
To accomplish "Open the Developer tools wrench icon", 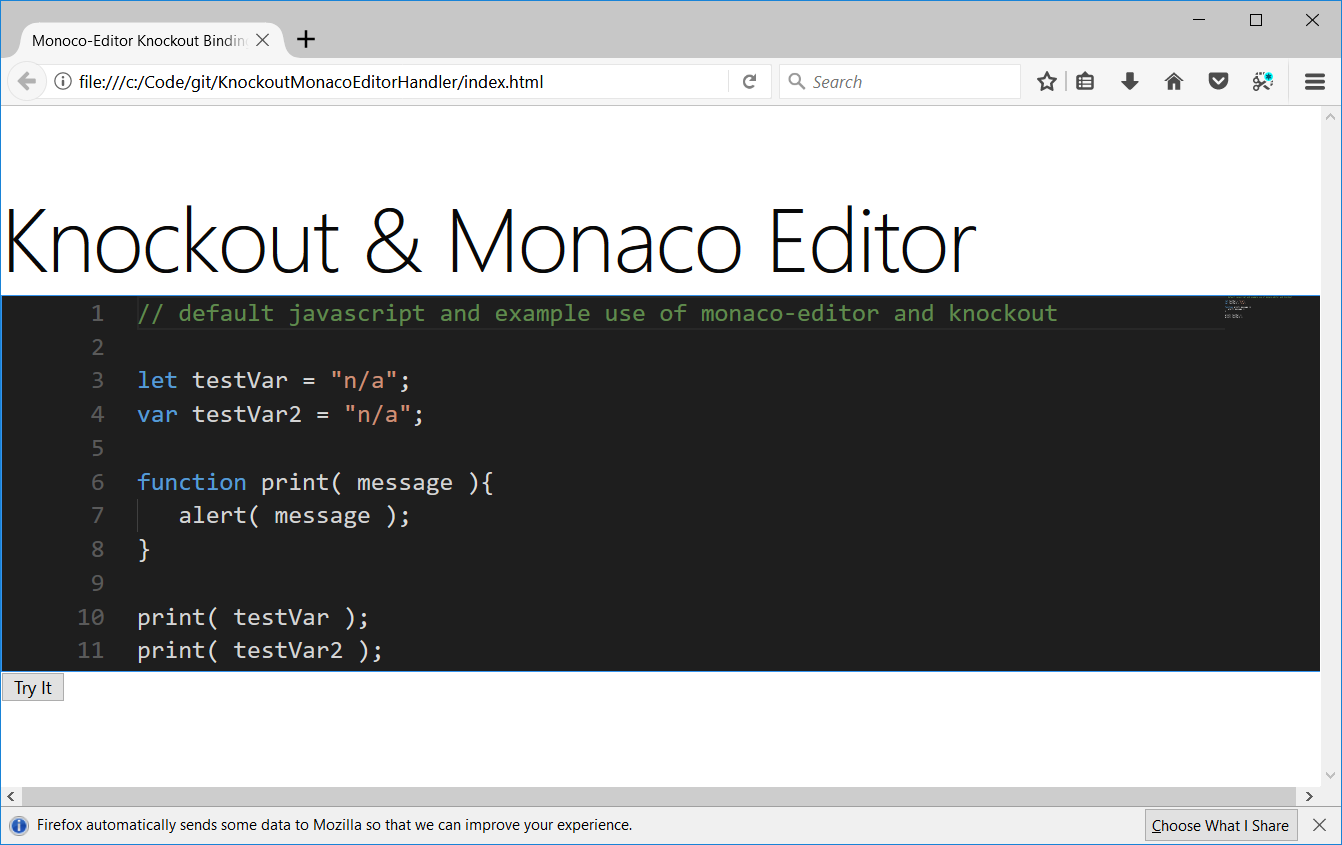I will coord(1263,82).
